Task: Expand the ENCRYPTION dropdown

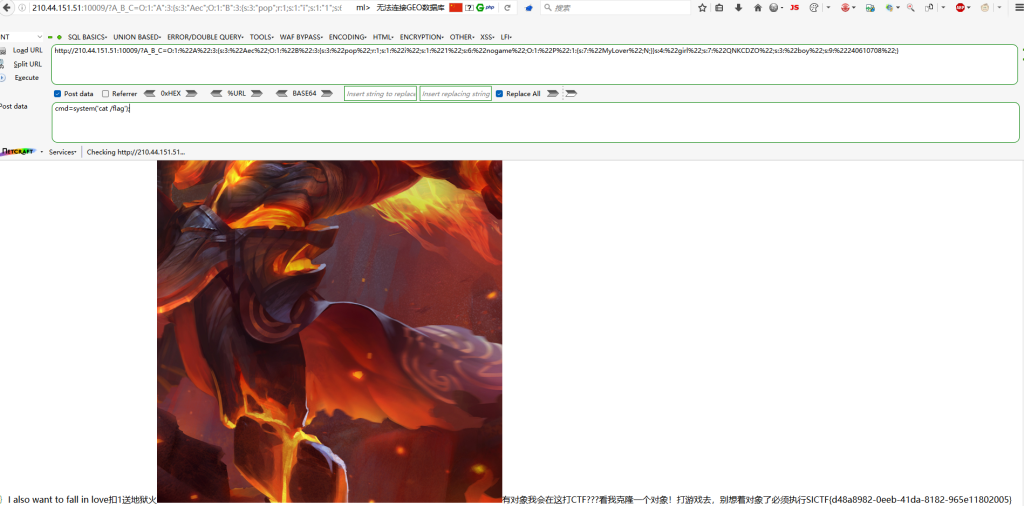Action: [421, 37]
